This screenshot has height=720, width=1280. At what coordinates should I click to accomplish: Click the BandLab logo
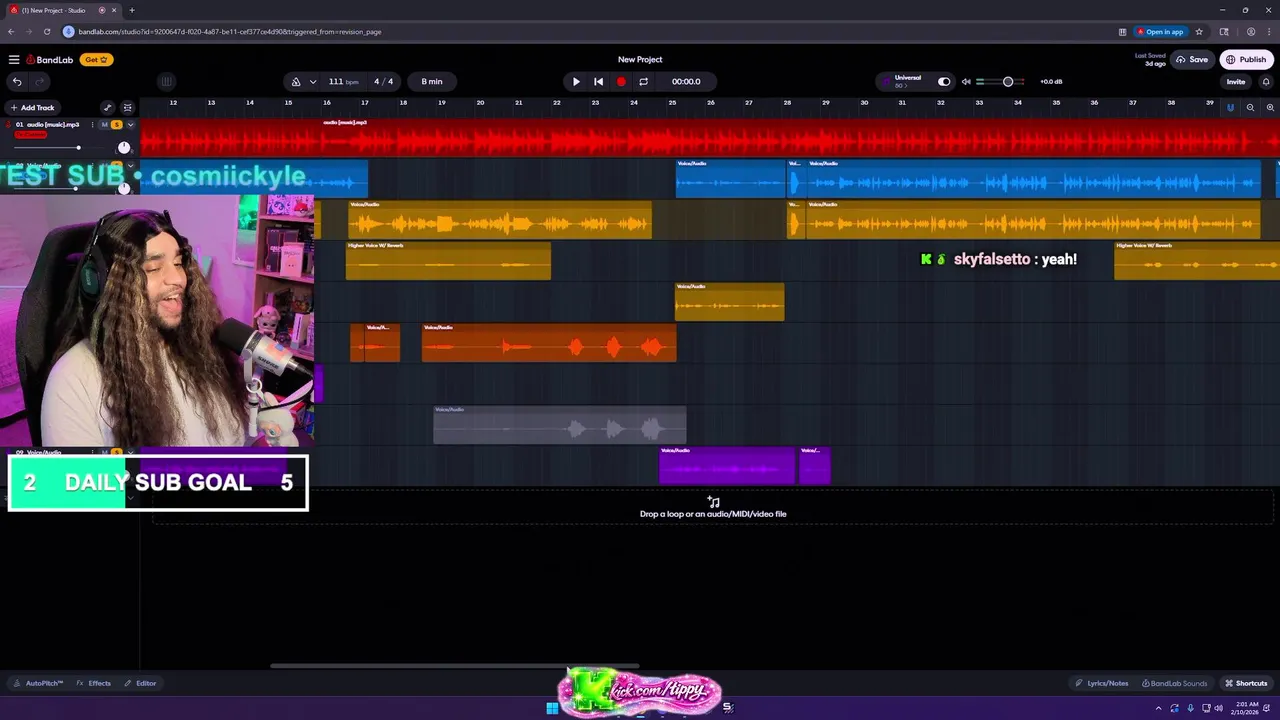(50, 60)
